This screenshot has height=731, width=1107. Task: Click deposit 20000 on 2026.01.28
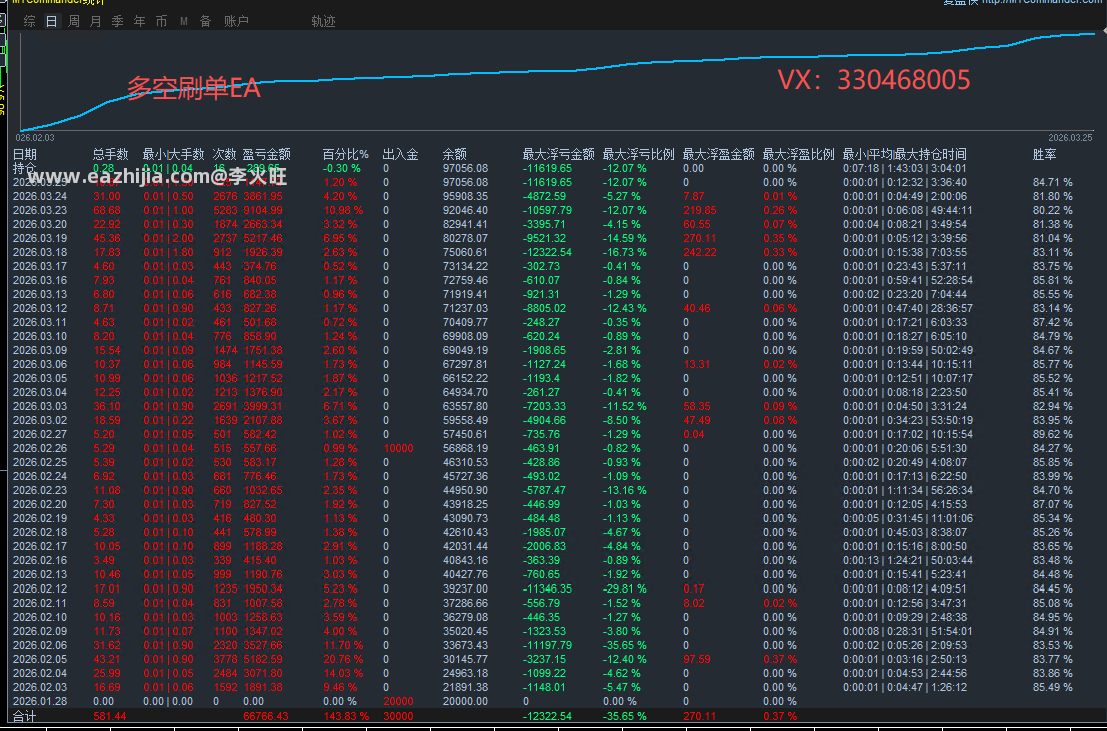tap(398, 701)
